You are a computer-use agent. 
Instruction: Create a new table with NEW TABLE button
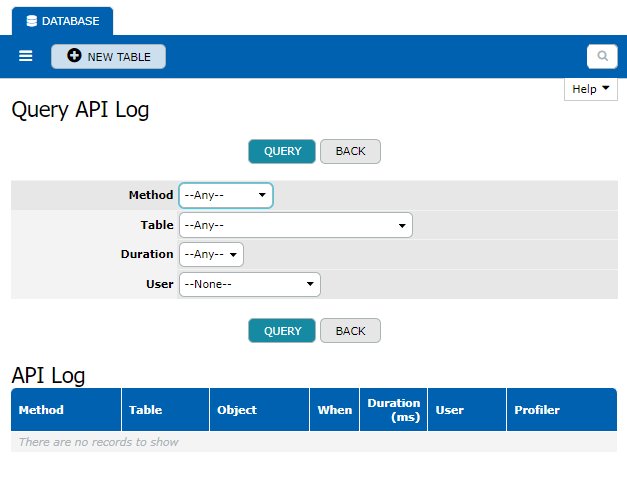(x=108, y=56)
